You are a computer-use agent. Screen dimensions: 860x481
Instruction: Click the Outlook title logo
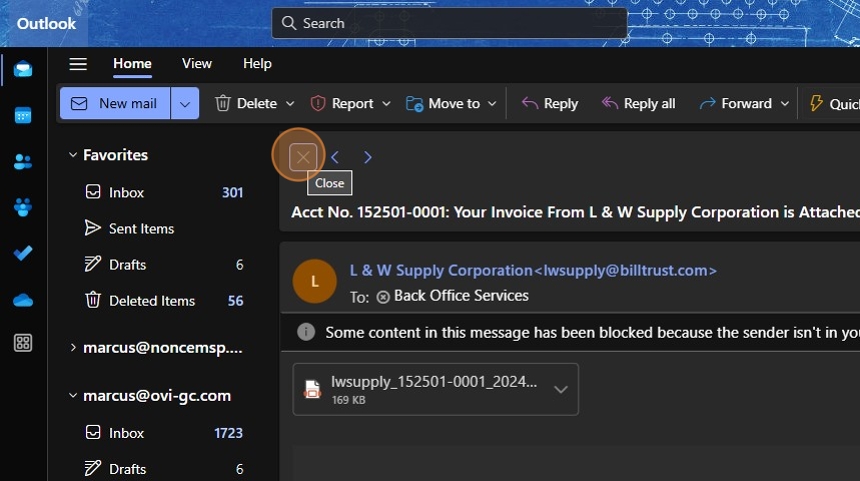click(46, 24)
